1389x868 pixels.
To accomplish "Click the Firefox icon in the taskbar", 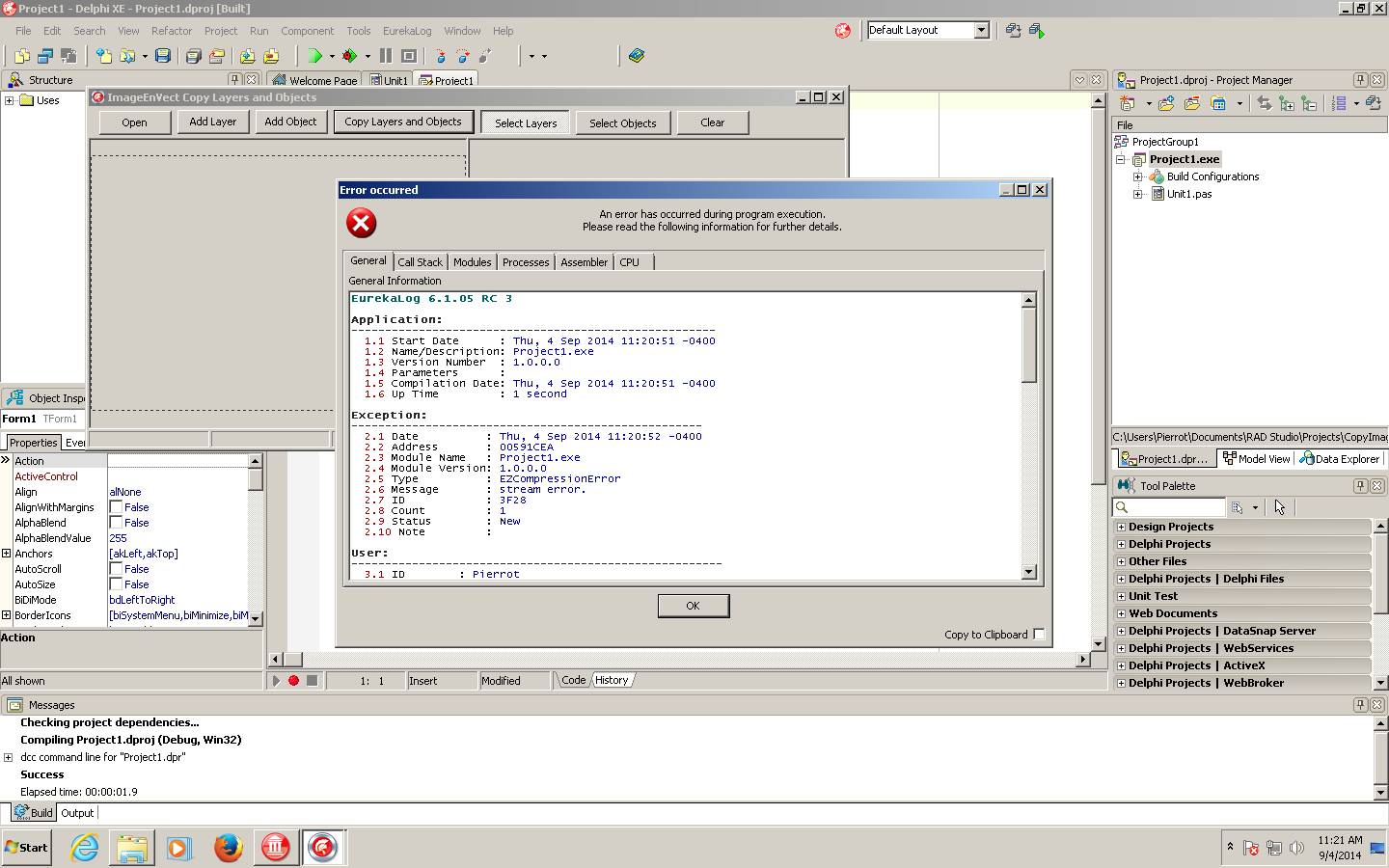I will pyautogui.click(x=228, y=848).
